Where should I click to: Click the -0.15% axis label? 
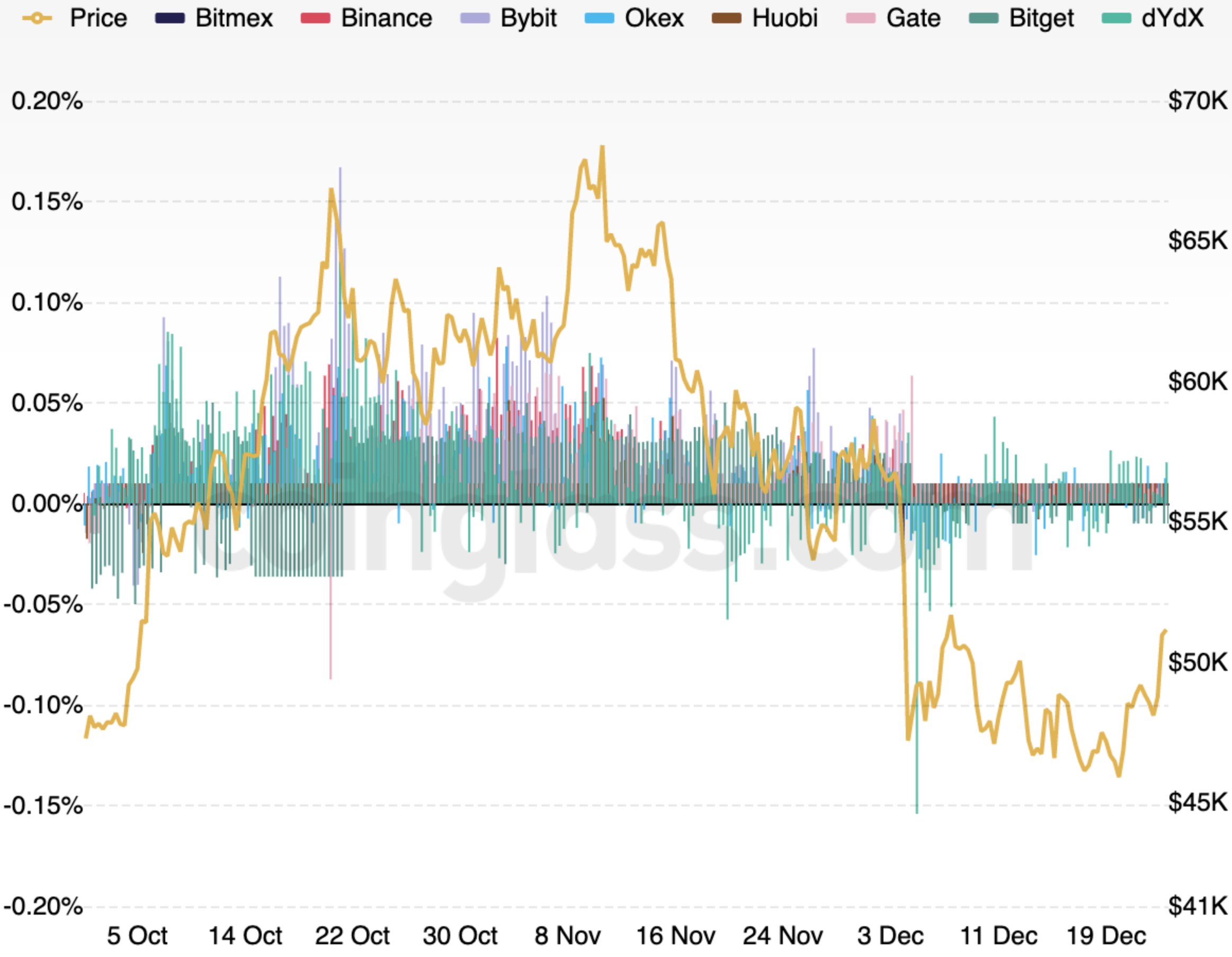43,806
